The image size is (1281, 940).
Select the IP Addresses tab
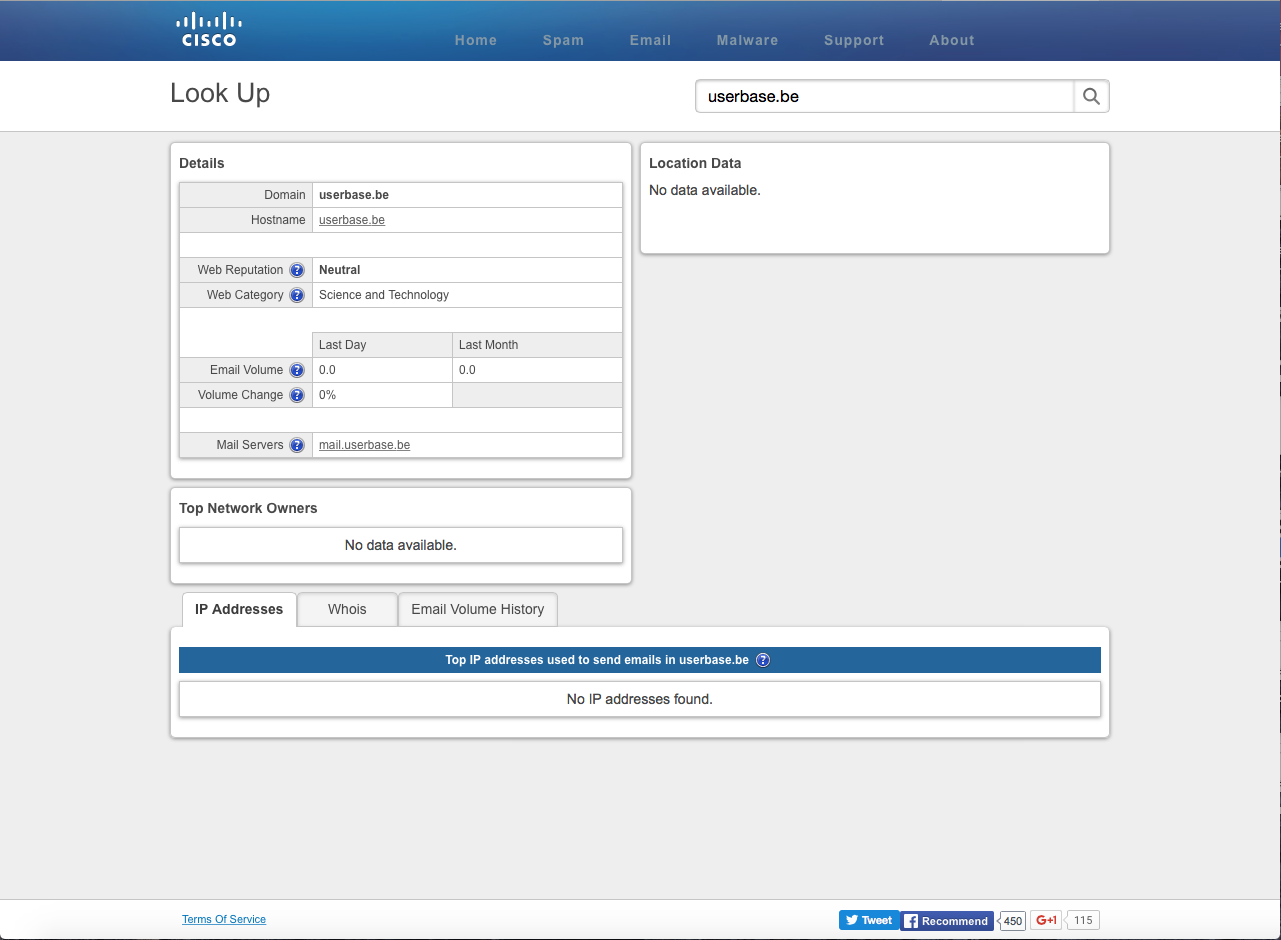pos(239,609)
